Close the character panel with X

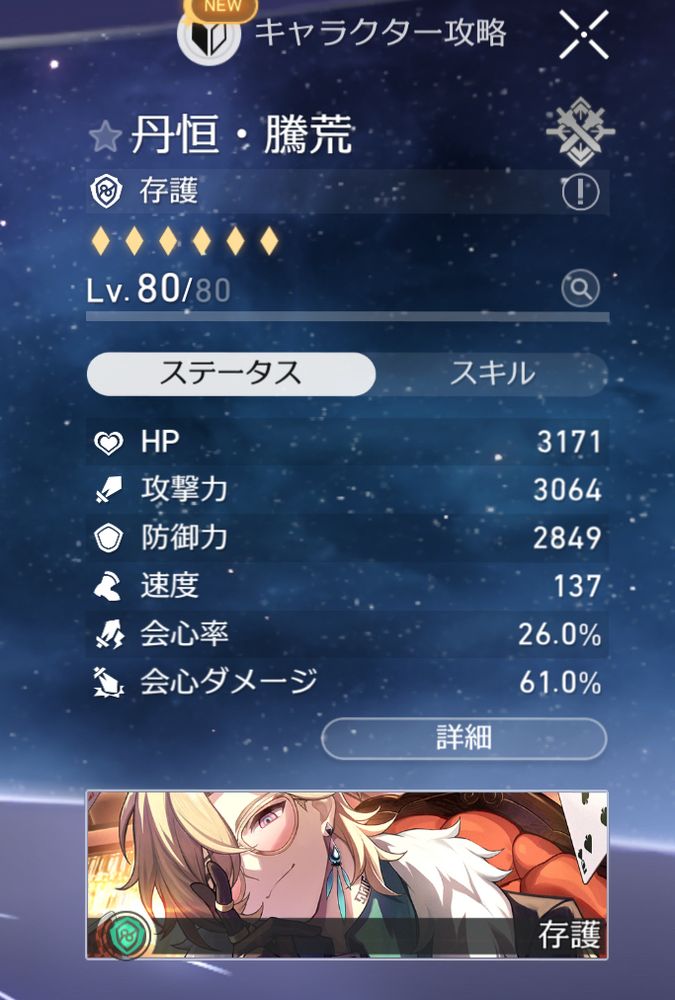tap(584, 35)
